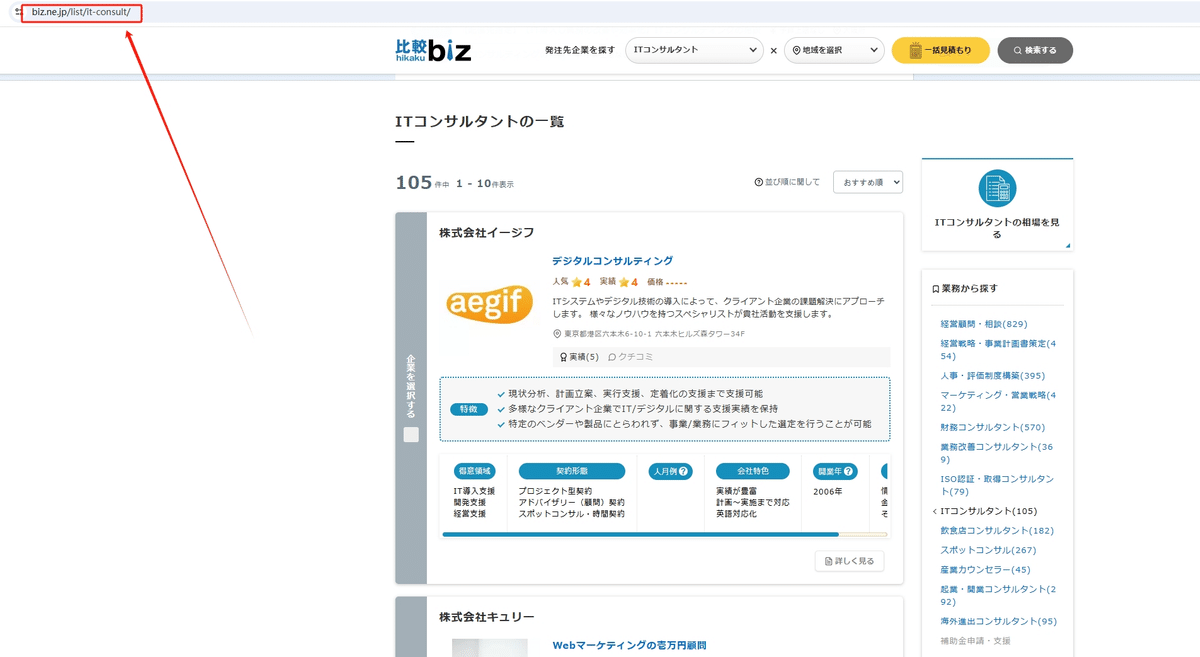The image size is (1200, 657).
Task: Click the 詳しく見る button for イージフ
Action: pyautogui.click(x=849, y=561)
